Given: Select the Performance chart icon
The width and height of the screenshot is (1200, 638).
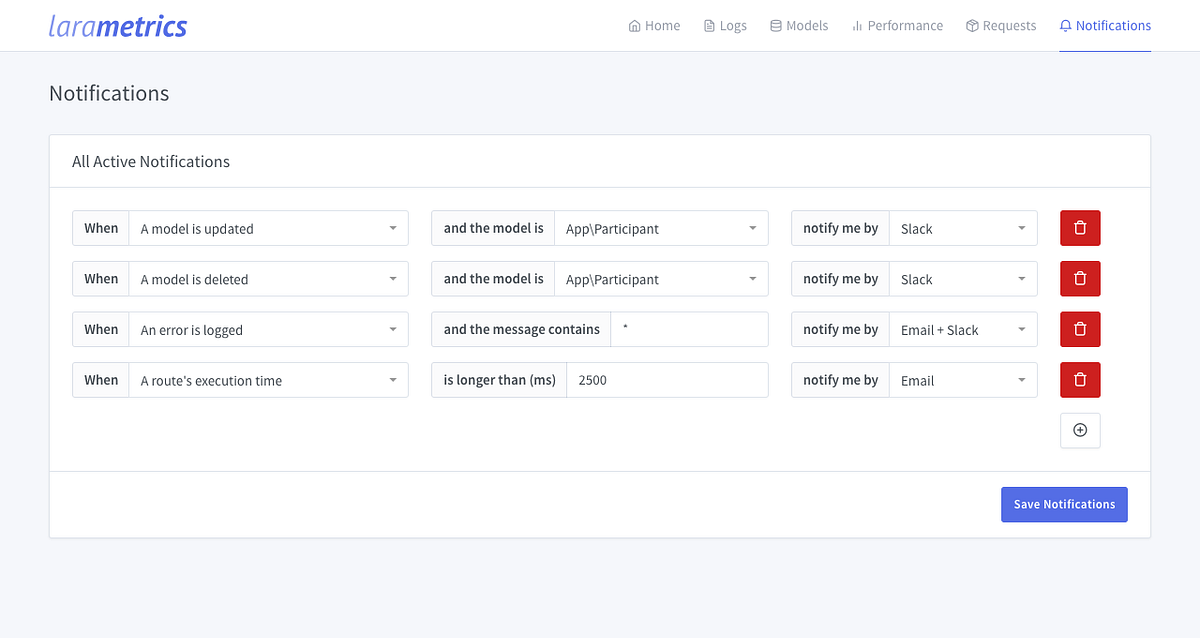Looking at the screenshot, I should tap(857, 25).
